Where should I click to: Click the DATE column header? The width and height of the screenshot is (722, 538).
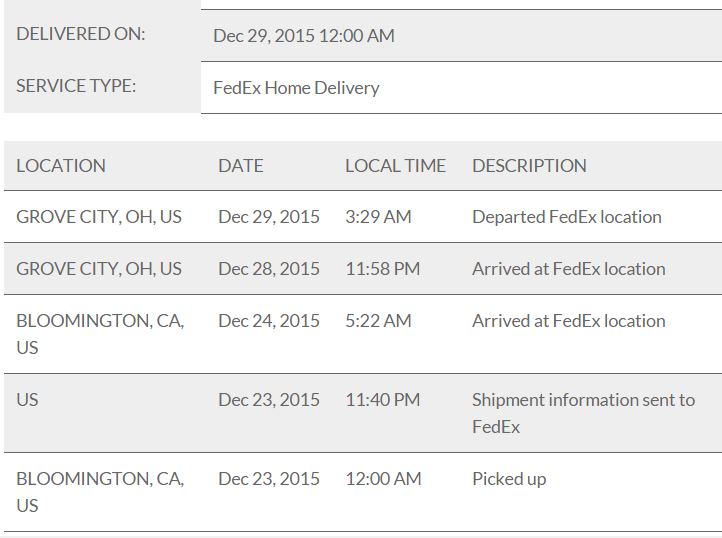click(241, 165)
